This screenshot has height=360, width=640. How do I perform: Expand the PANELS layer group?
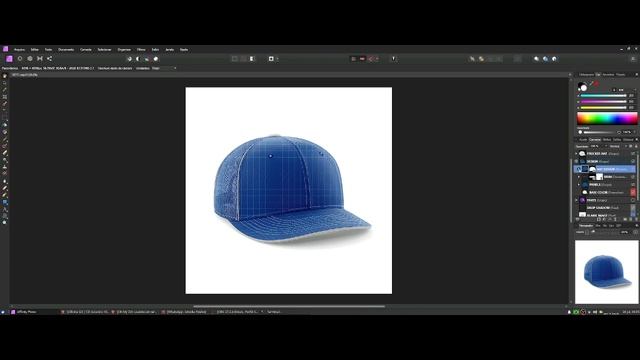coord(579,185)
